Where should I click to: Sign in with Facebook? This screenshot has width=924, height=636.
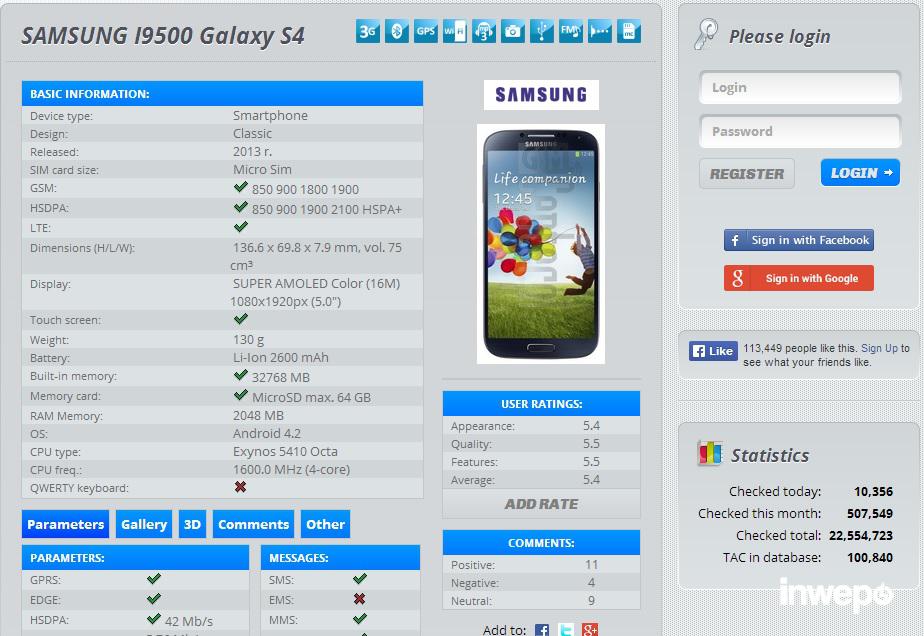point(798,240)
